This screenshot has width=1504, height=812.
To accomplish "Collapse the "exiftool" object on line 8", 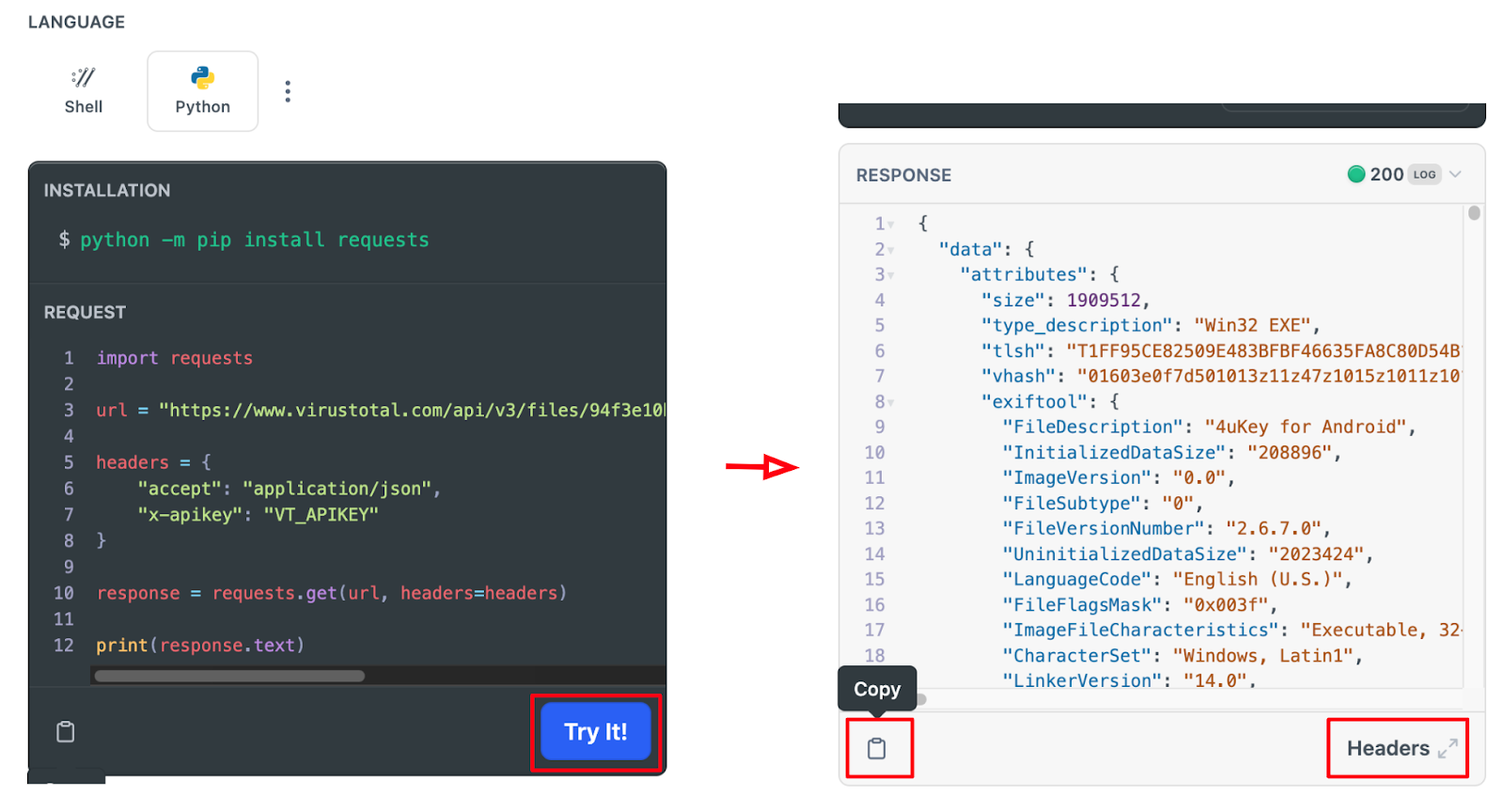I will click(891, 402).
